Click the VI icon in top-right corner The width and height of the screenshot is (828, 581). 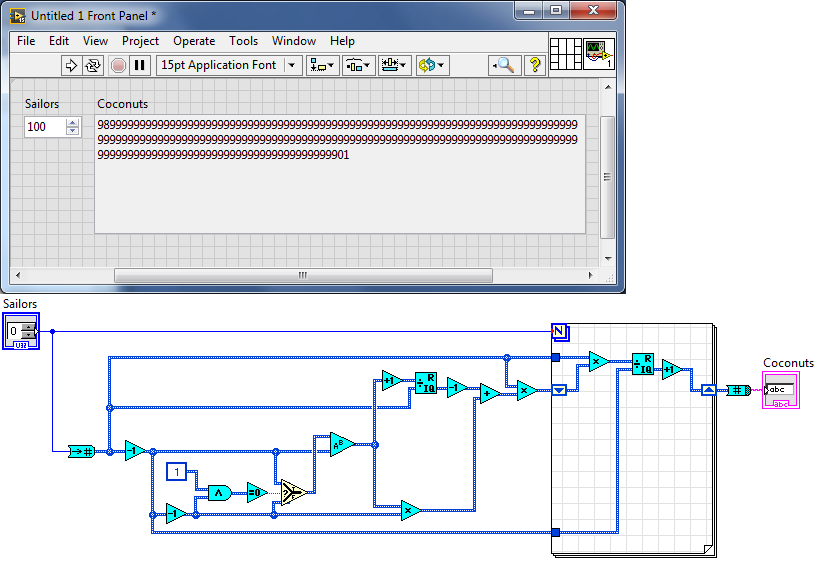(x=599, y=54)
